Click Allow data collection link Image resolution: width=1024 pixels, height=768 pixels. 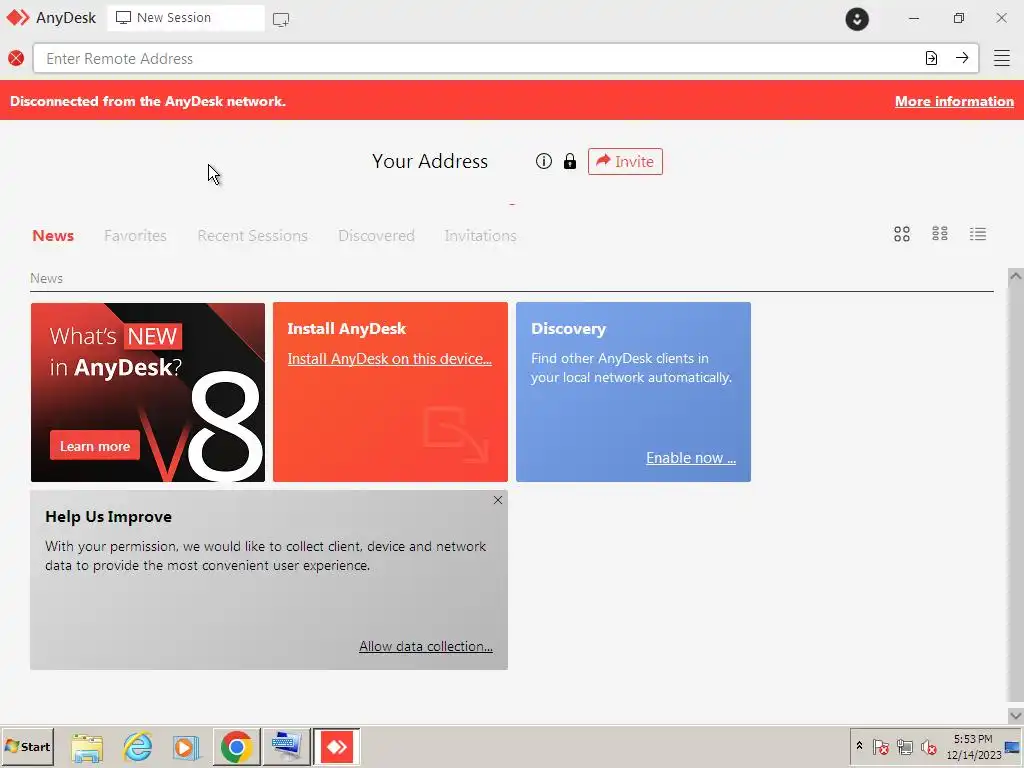(426, 646)
